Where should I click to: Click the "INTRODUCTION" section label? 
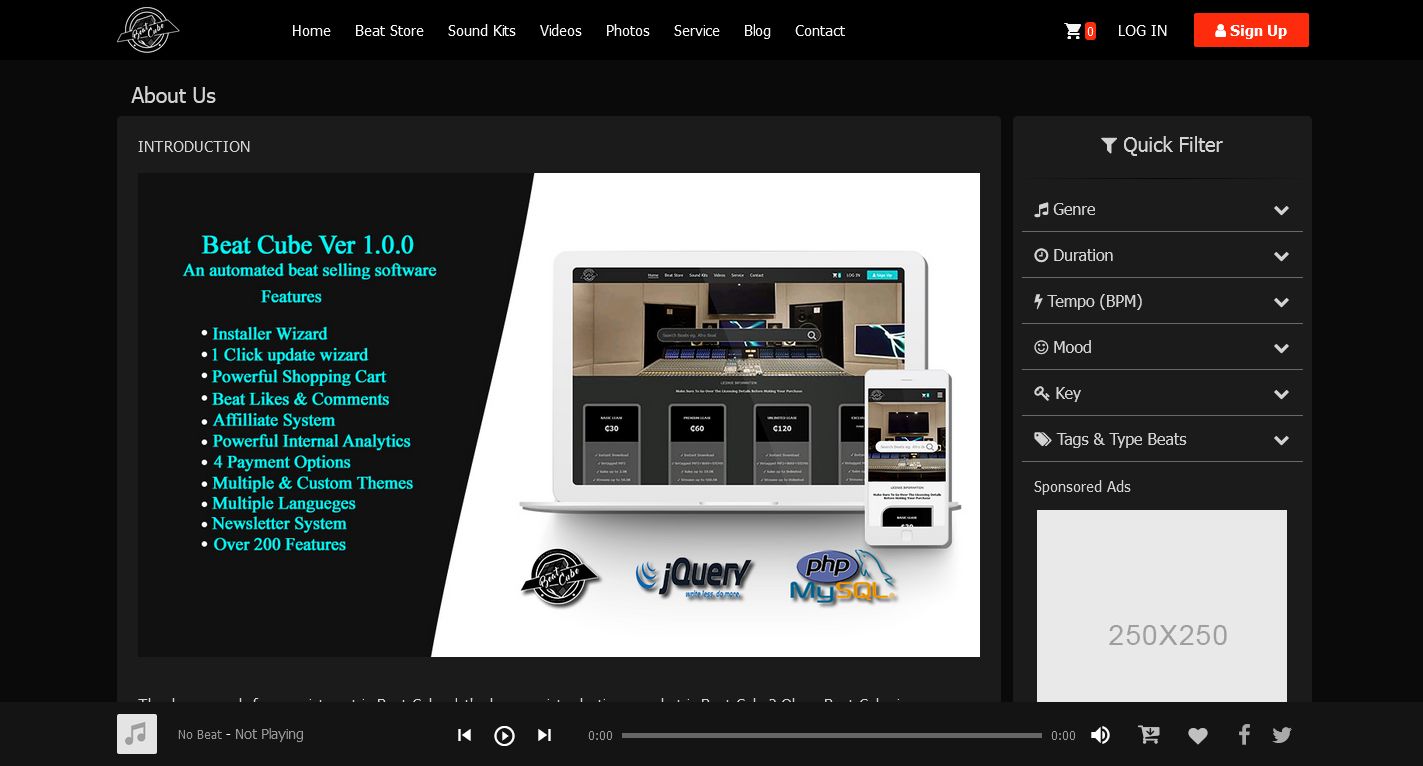tap(194, 146)
